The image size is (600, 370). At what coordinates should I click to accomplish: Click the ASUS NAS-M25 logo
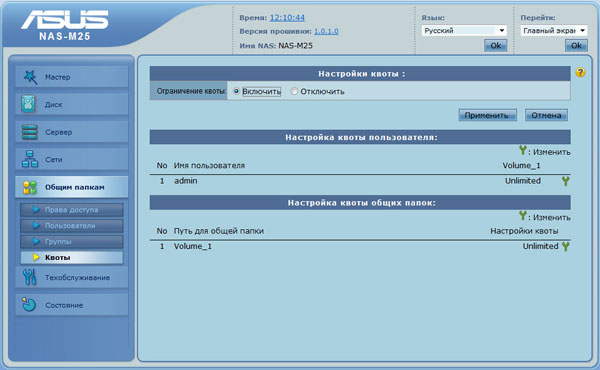coord(65,25)
